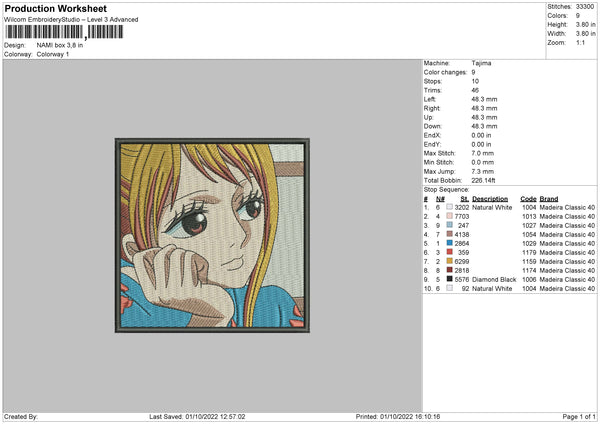Click the Stops label
The height and width of the screenshot is (424, 600).
coord(433,81)
